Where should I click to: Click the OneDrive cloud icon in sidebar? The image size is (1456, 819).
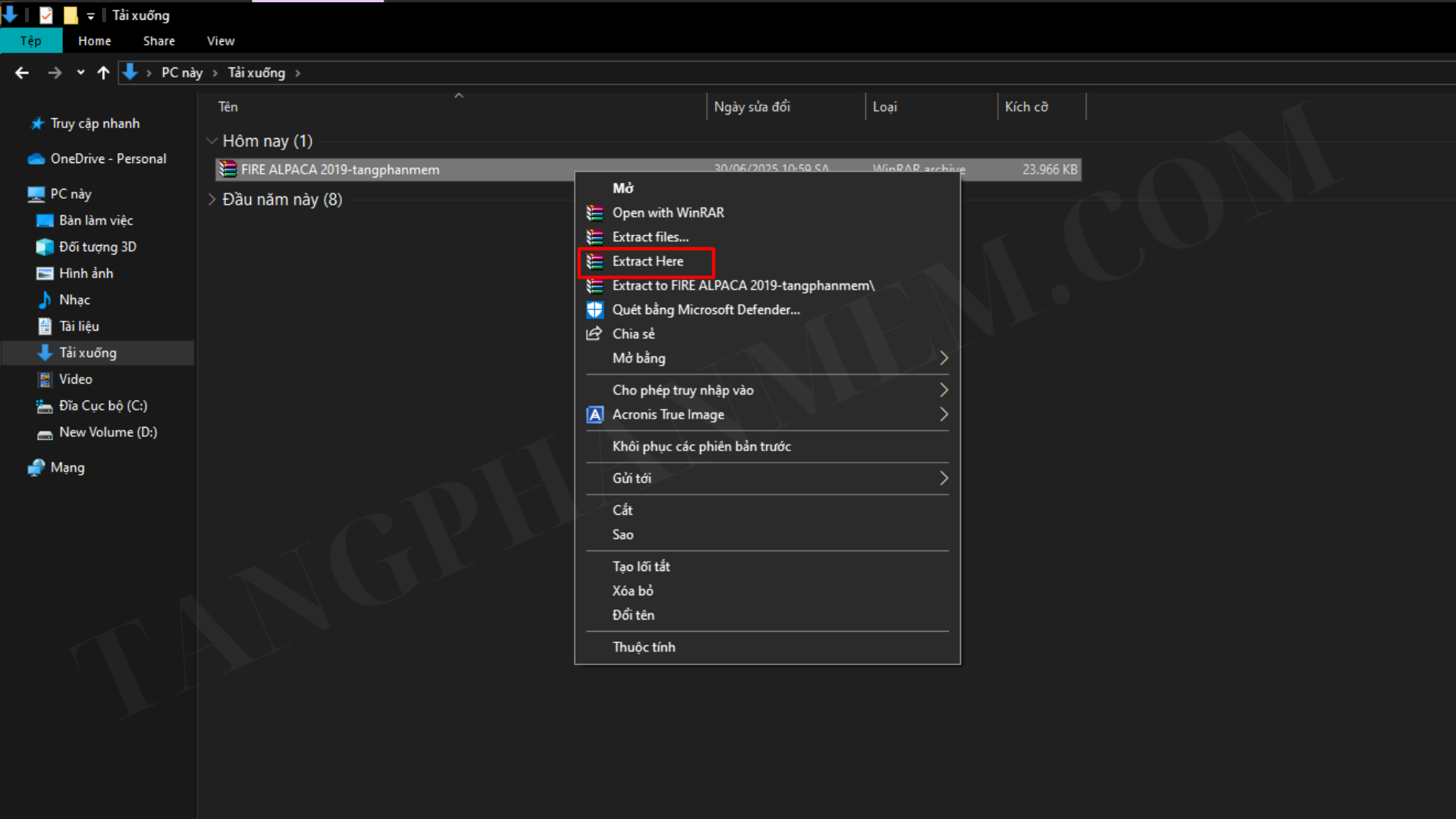tap(36, 159)
